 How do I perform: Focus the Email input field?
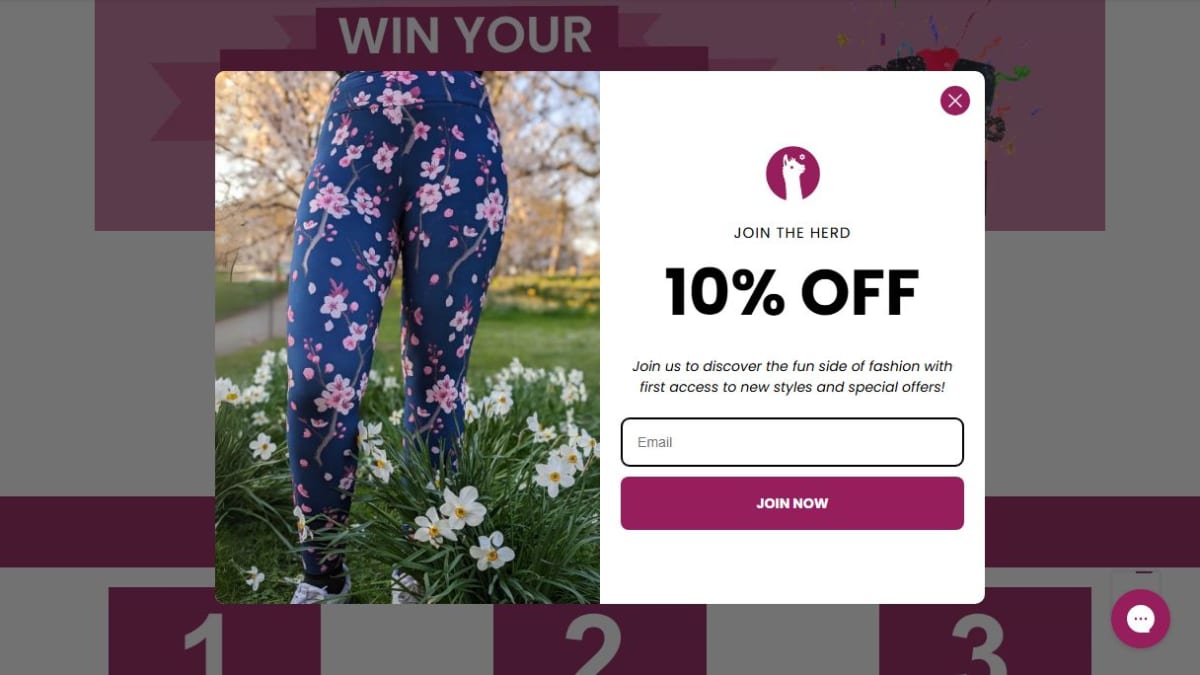coord(792,442)
